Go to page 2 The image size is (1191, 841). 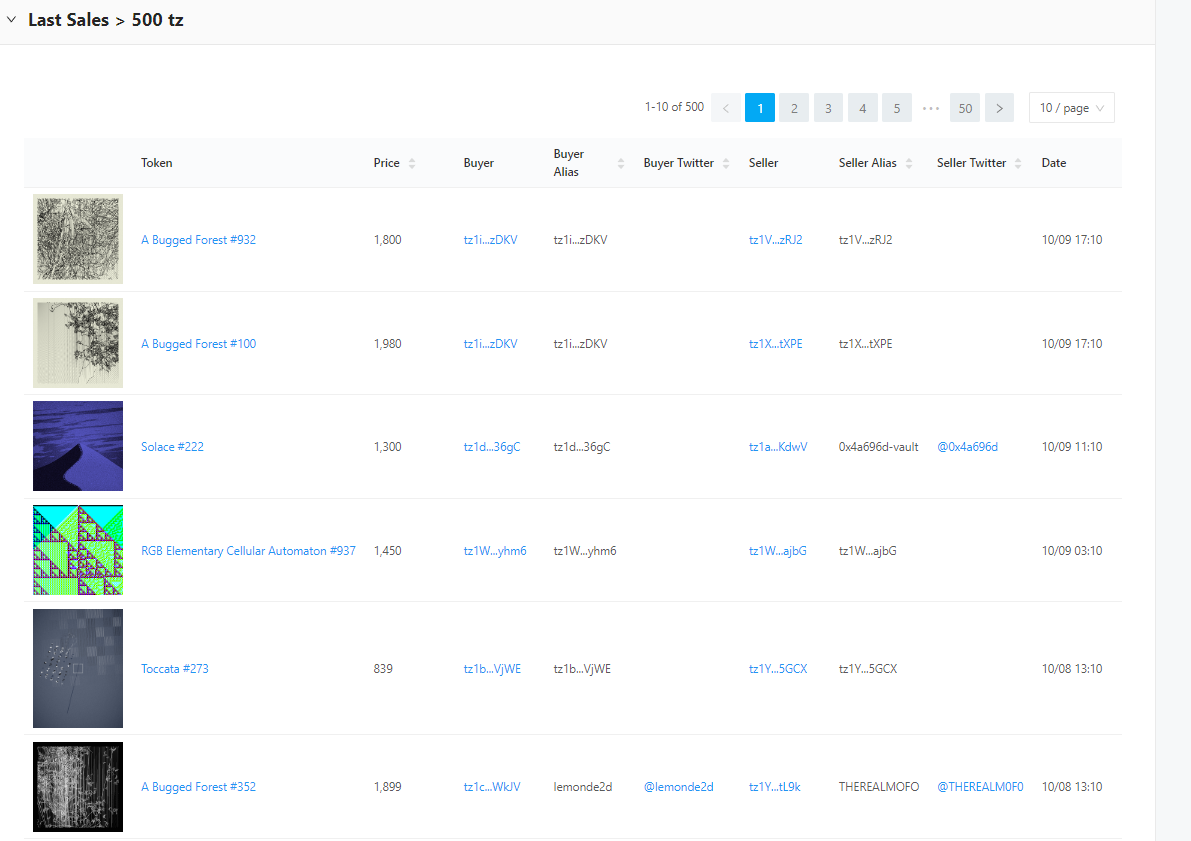point(794,108)
